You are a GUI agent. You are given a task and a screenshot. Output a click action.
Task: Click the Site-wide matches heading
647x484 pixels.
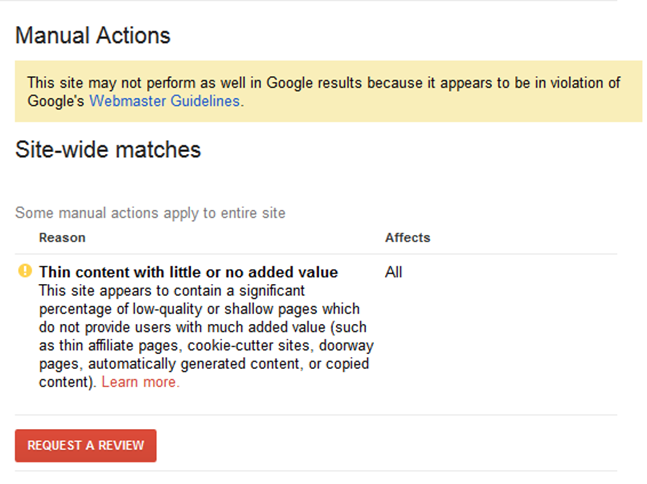108,150
